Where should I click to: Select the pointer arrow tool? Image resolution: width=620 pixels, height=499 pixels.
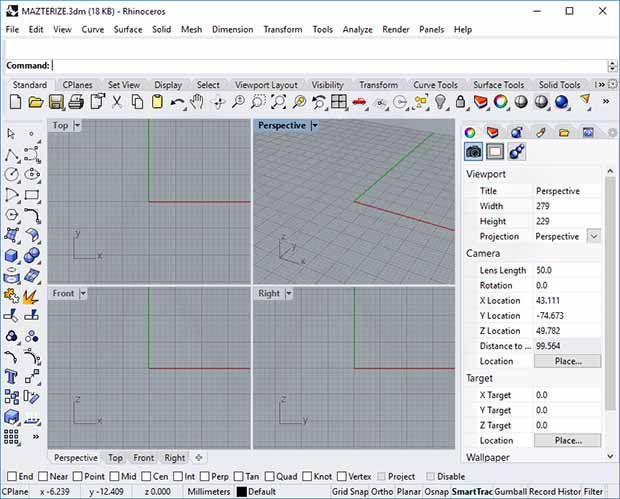[x=11, y=134]
